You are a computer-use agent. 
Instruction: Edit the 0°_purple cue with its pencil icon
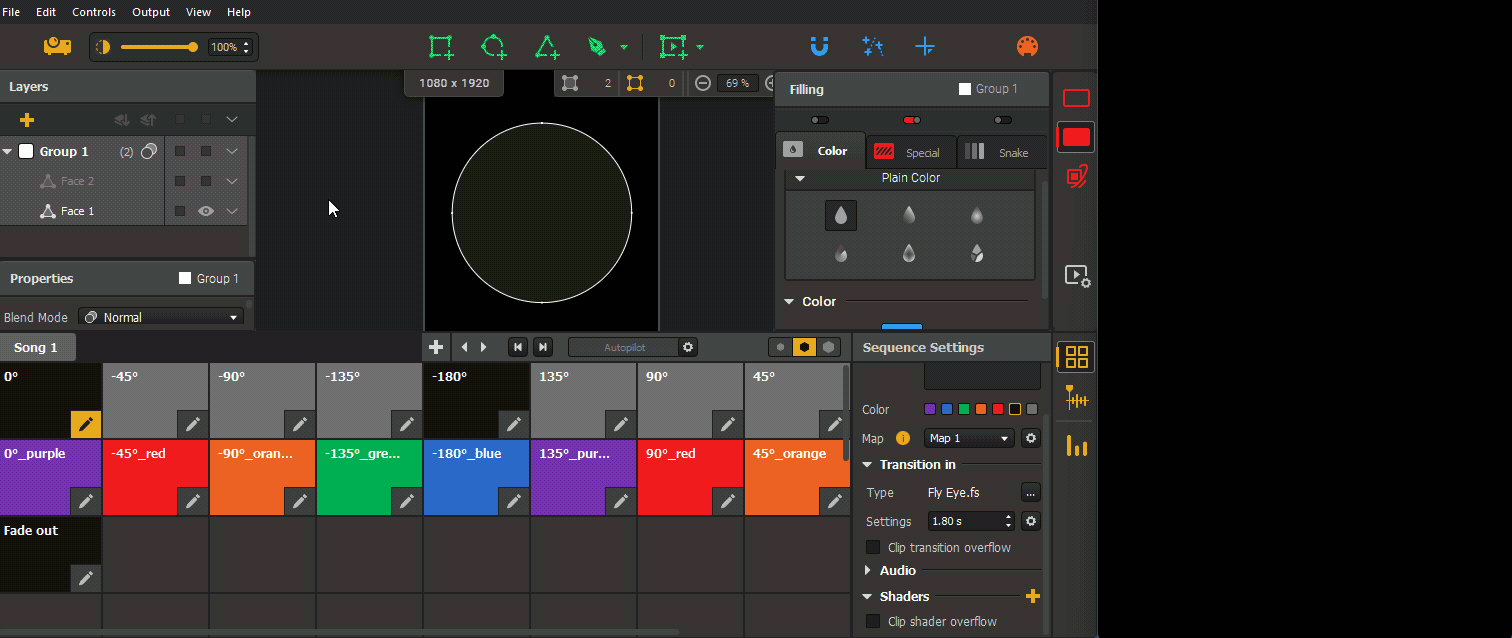[x=85, y=501]
